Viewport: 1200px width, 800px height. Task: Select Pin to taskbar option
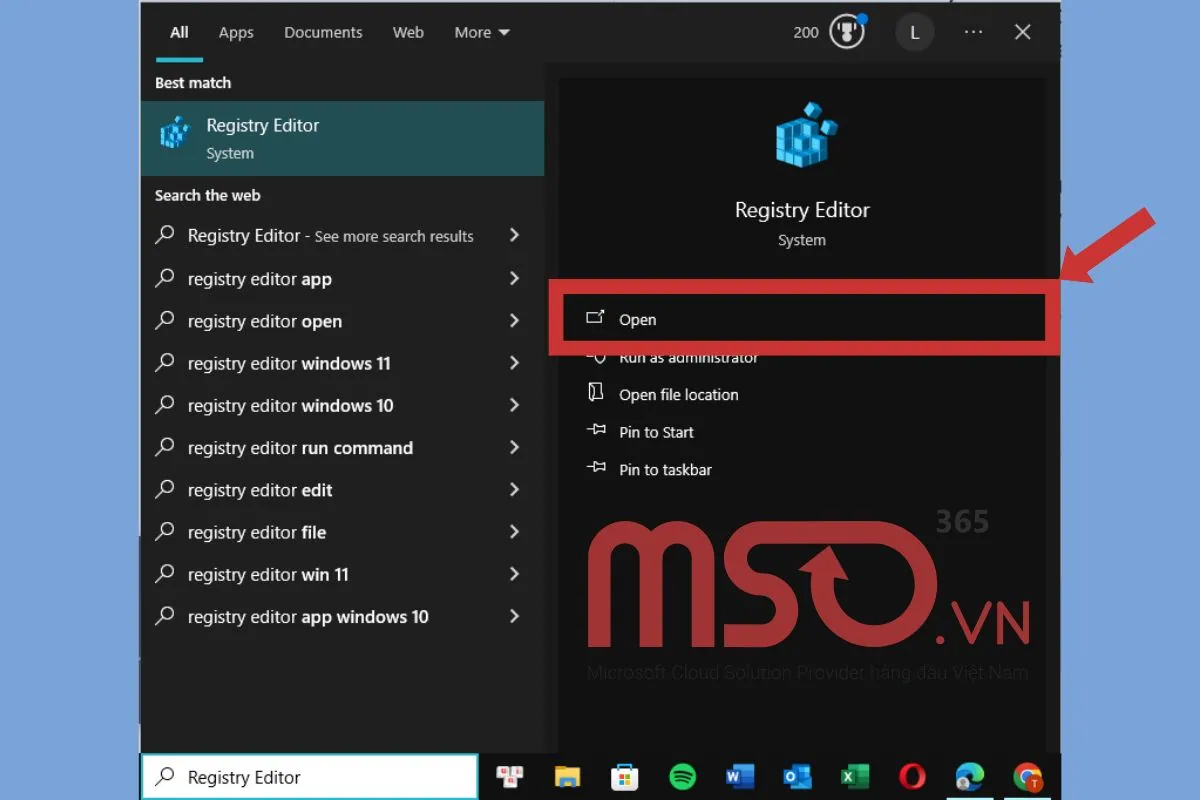[x=665, y=470]
